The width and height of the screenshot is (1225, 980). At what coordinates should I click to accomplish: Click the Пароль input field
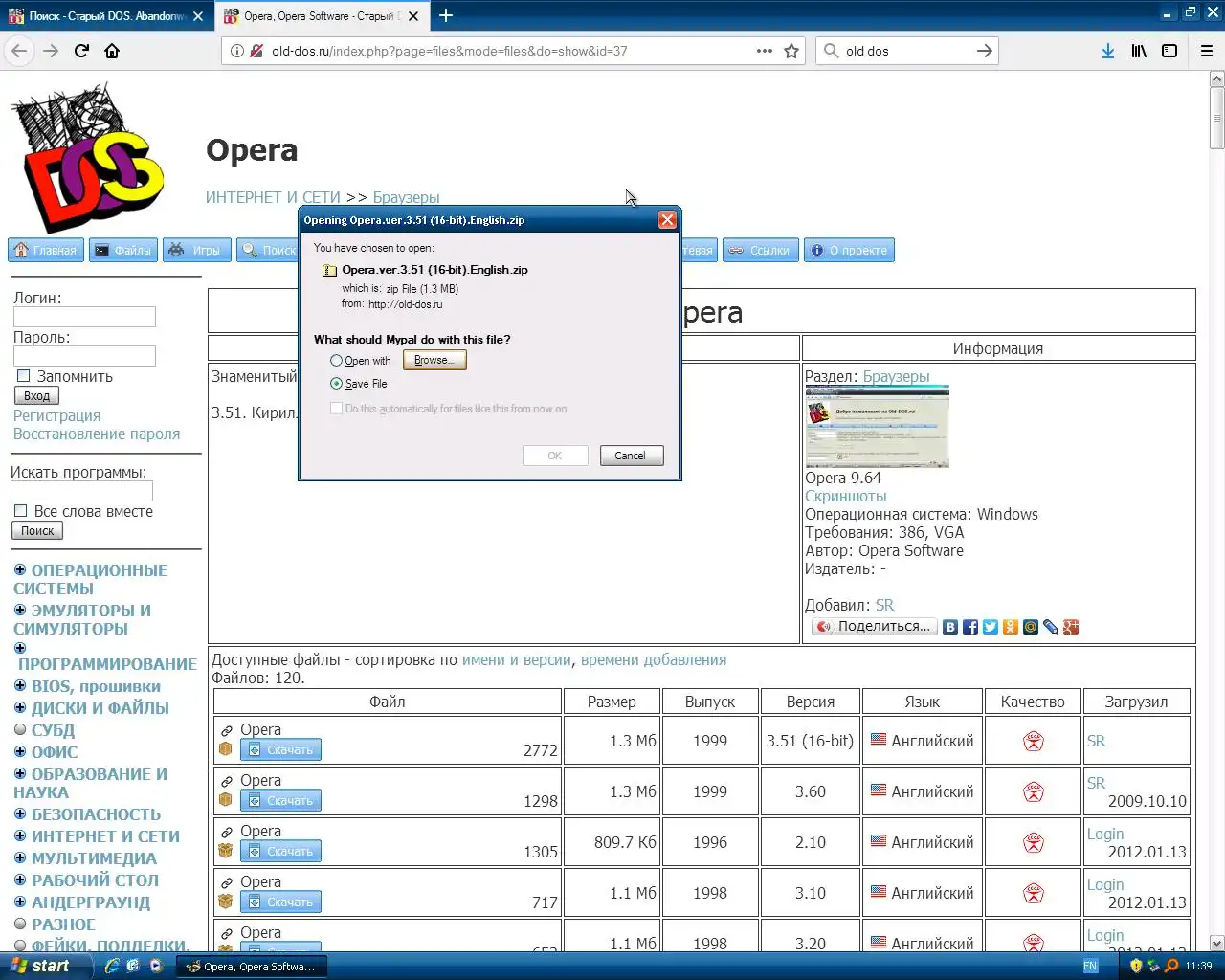(x=84, y=356)
